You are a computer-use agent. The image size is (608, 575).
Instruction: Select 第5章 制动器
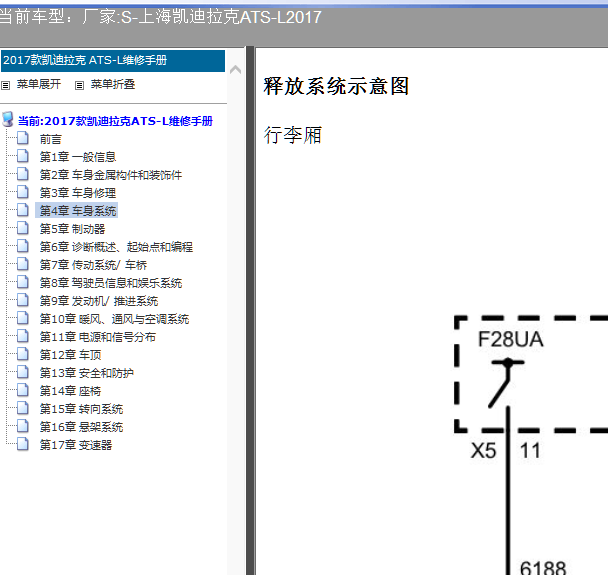click(72, 229)
